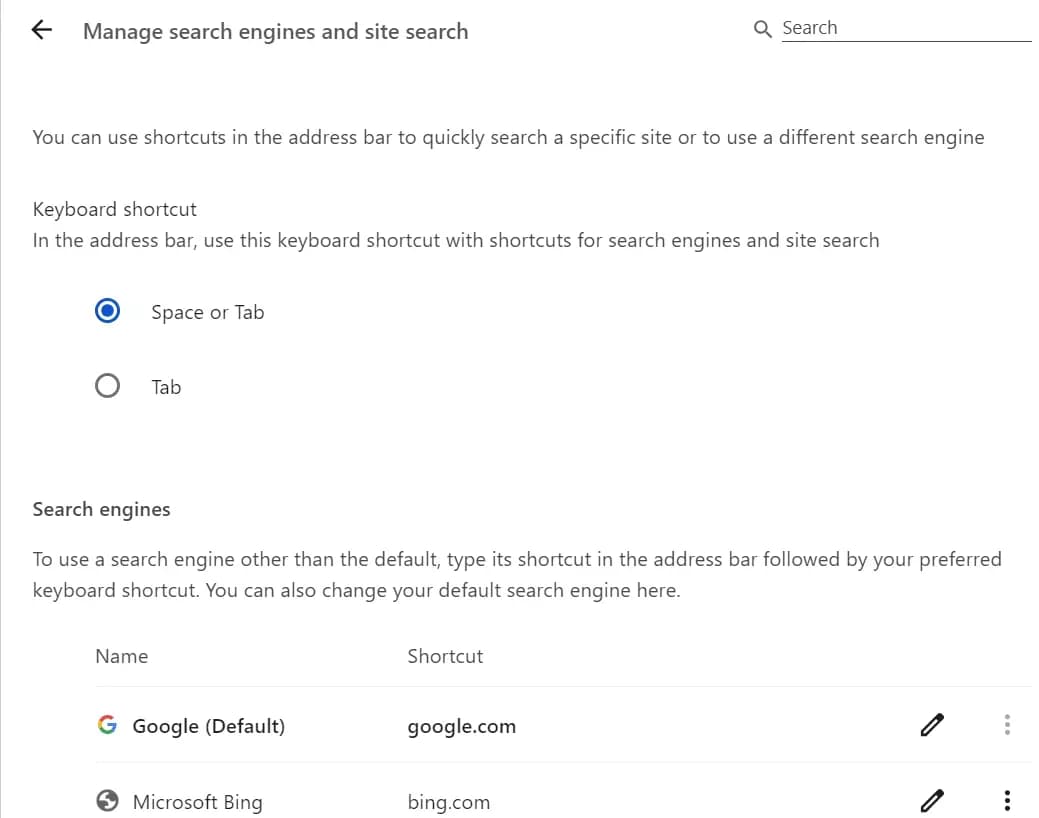Click the bing.com shortcut text
The width and height of the screenshot is (1039, 818).
pyautogui.click(x=448, y=802)
